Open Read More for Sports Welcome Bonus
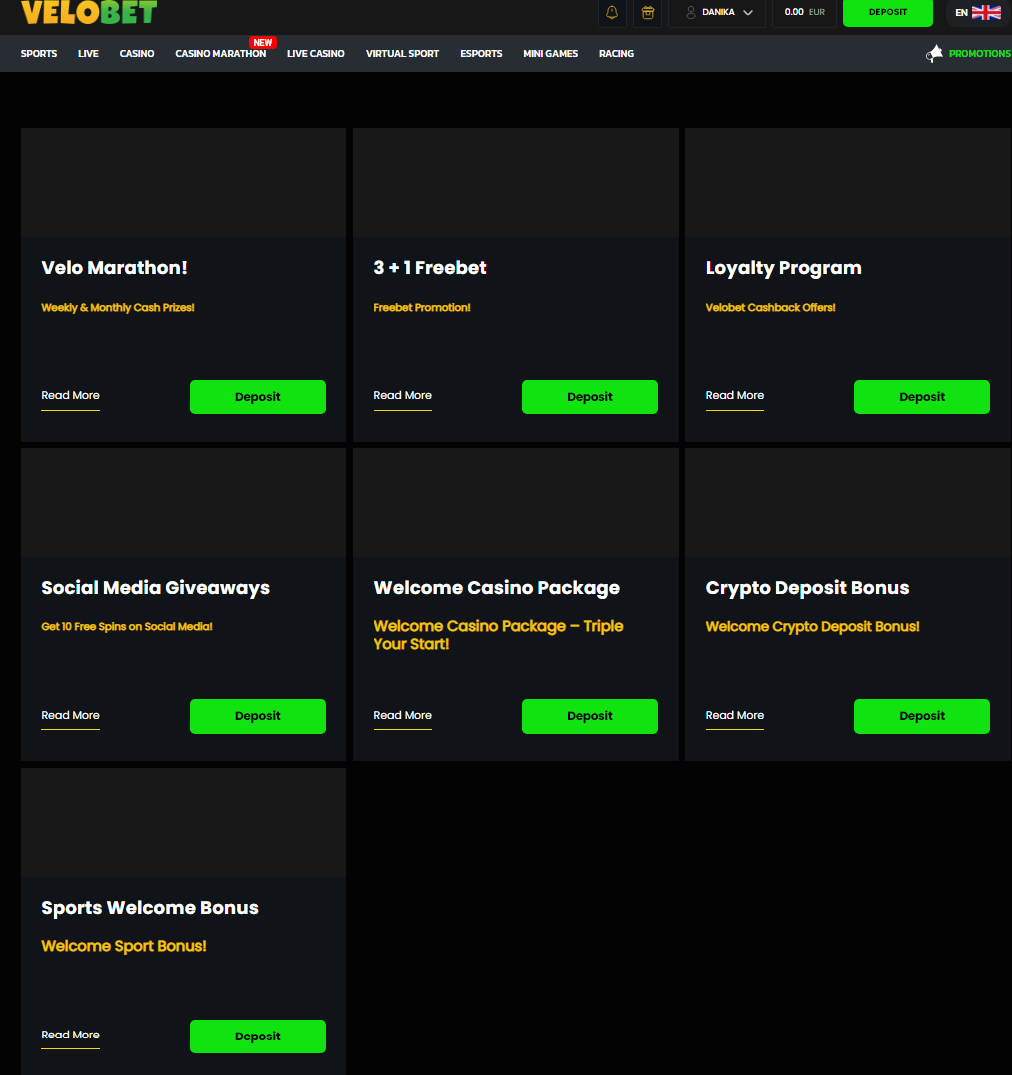 pos(70,1035)
